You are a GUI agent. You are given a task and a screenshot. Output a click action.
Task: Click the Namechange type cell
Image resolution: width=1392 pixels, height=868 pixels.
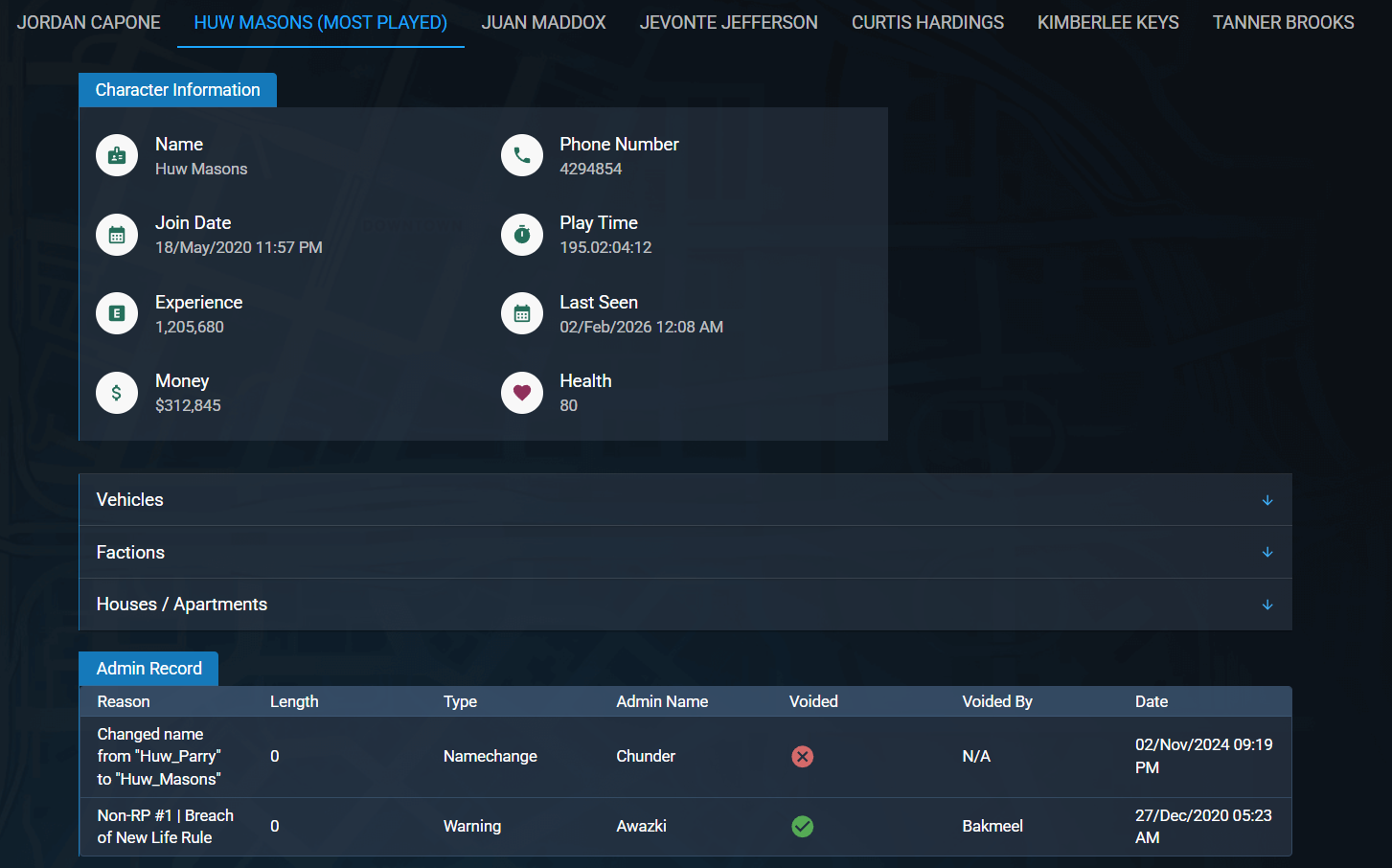coord(491,757)
